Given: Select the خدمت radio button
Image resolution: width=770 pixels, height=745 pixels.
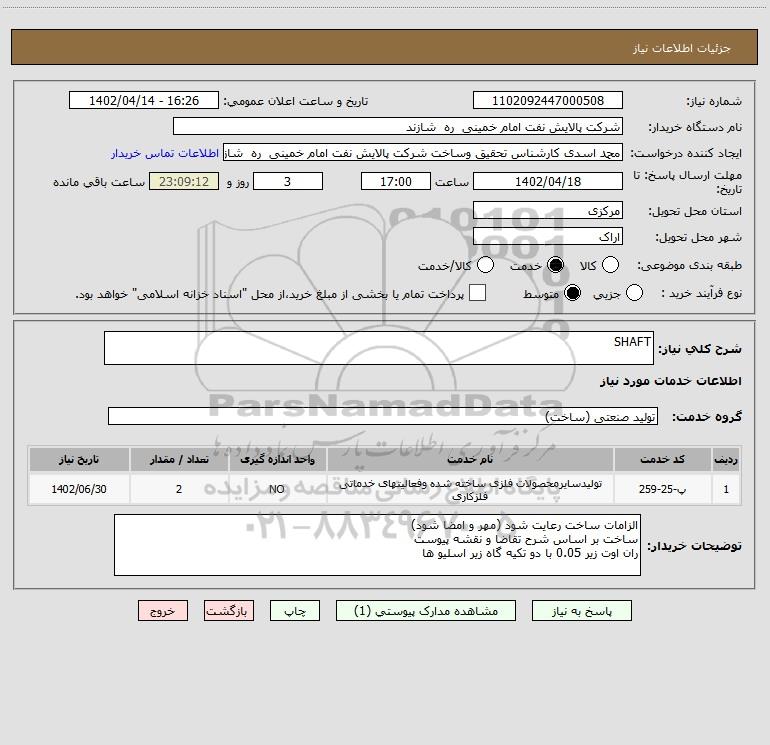Looking at the screenshot, I should 555,265.
